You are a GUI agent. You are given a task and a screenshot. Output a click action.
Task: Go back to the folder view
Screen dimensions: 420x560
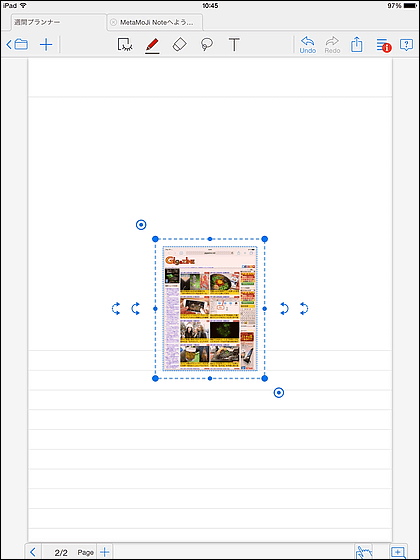[x=17, y=45]
